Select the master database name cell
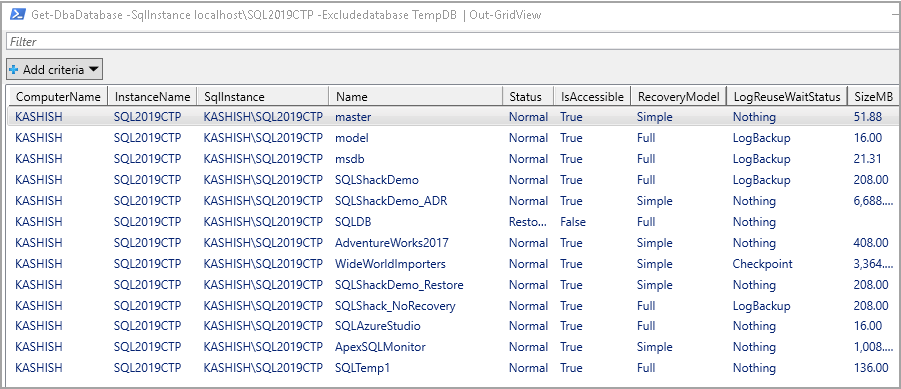The width and height of the screenshot is (901, 389). (353, 117)
